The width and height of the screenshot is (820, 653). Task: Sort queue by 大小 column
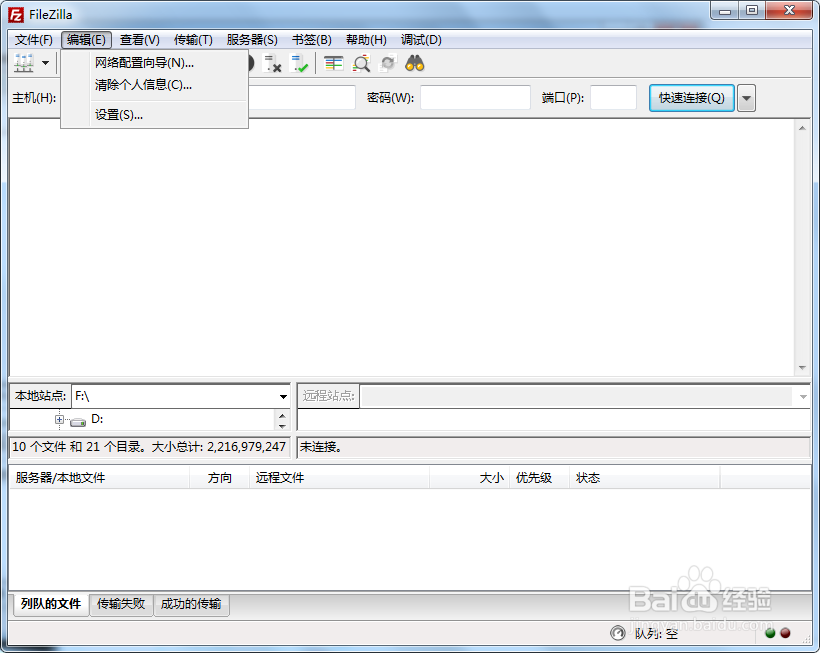click(470, 477)
